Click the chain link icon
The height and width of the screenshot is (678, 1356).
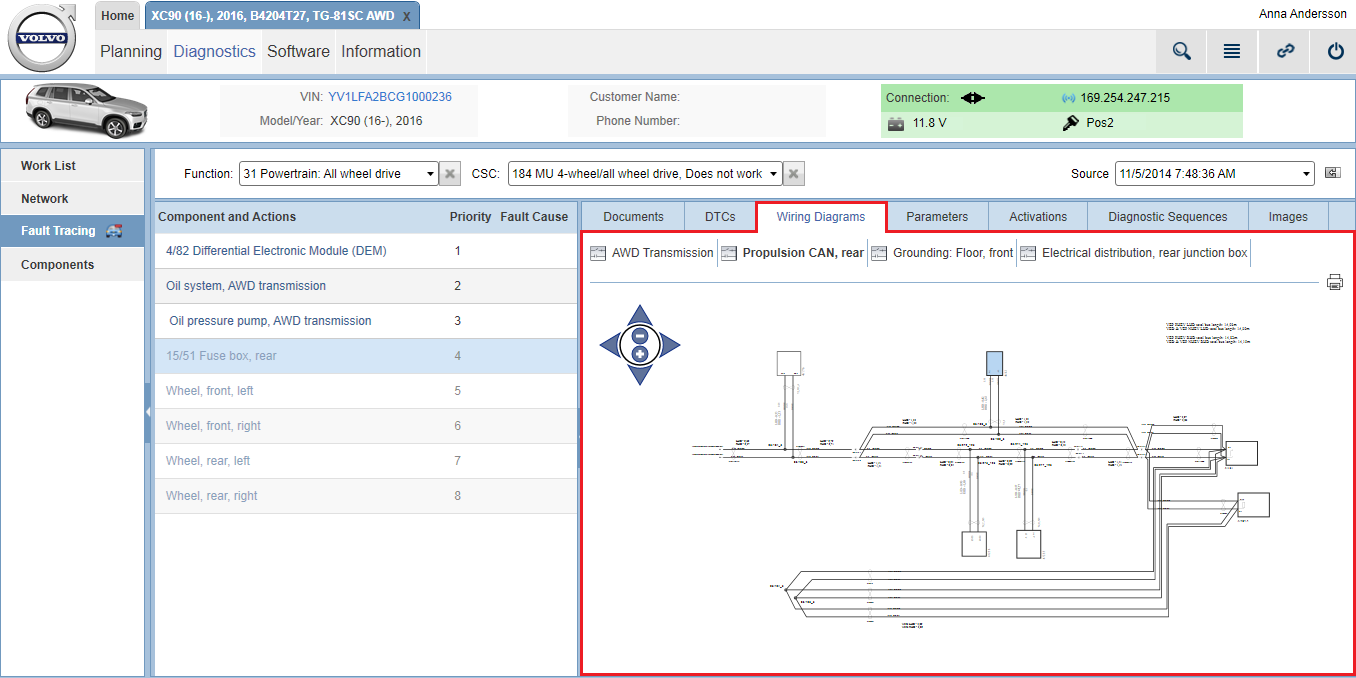[1286, 52]
